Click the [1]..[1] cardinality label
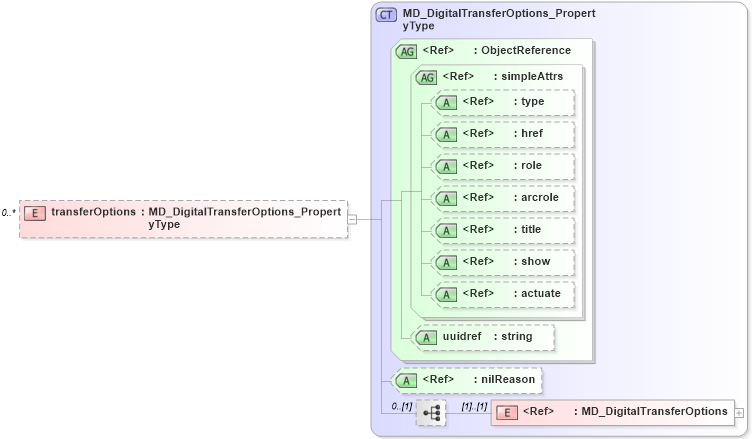Image resolution: width=752 pixels, height=439 pixels. (474, 406)
